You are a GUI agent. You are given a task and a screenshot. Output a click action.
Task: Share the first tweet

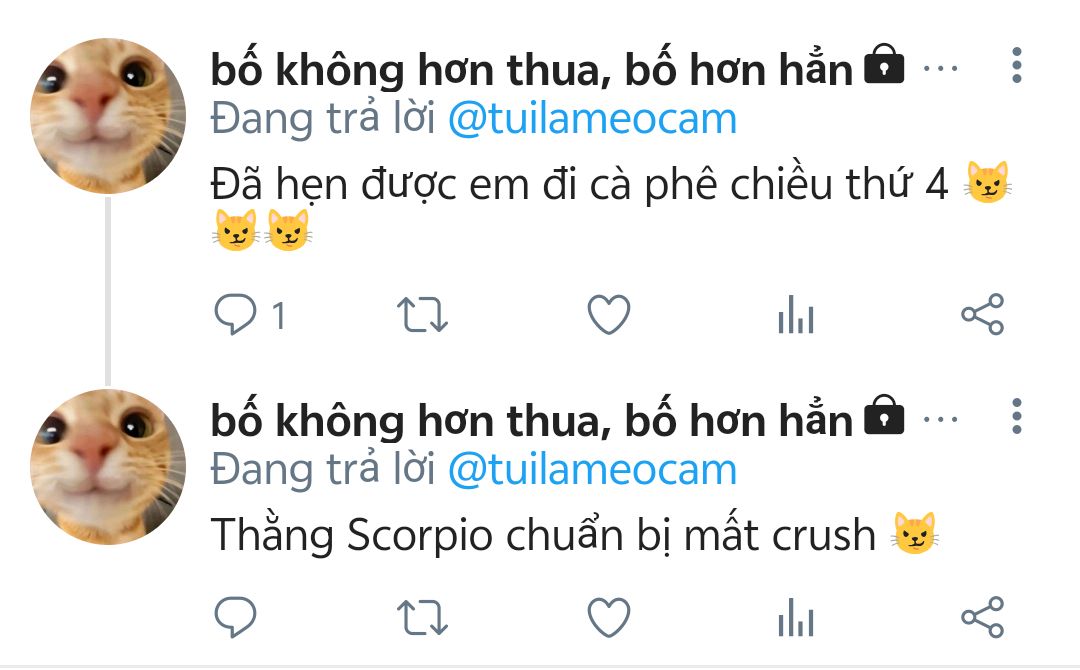(x=983, y=315)
